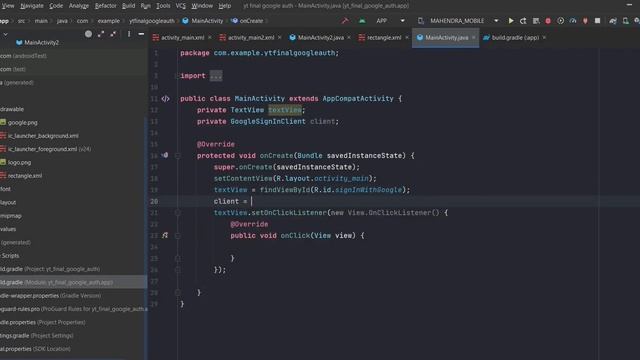Open the MAHENDRA_MOBILE device dropdown
This screenshot has width=640, height=360.
(496, 20)
